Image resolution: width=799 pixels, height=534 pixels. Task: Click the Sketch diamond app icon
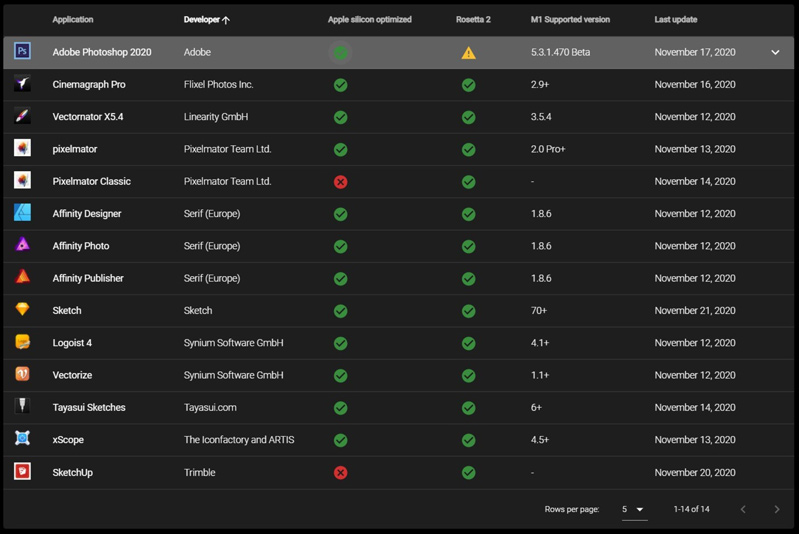22,310
